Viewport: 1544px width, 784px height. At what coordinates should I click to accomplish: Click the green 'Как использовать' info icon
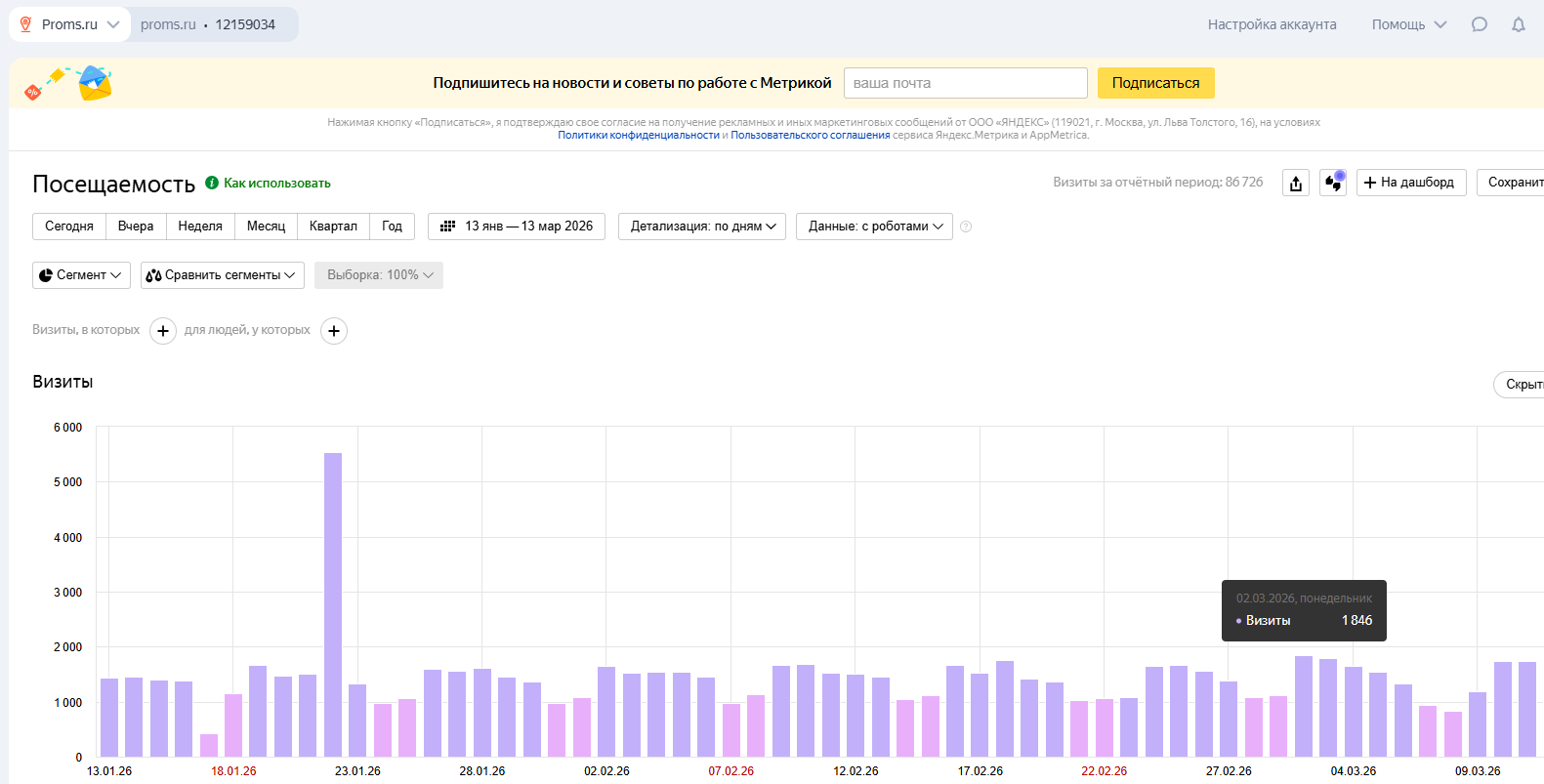point(212,183)
